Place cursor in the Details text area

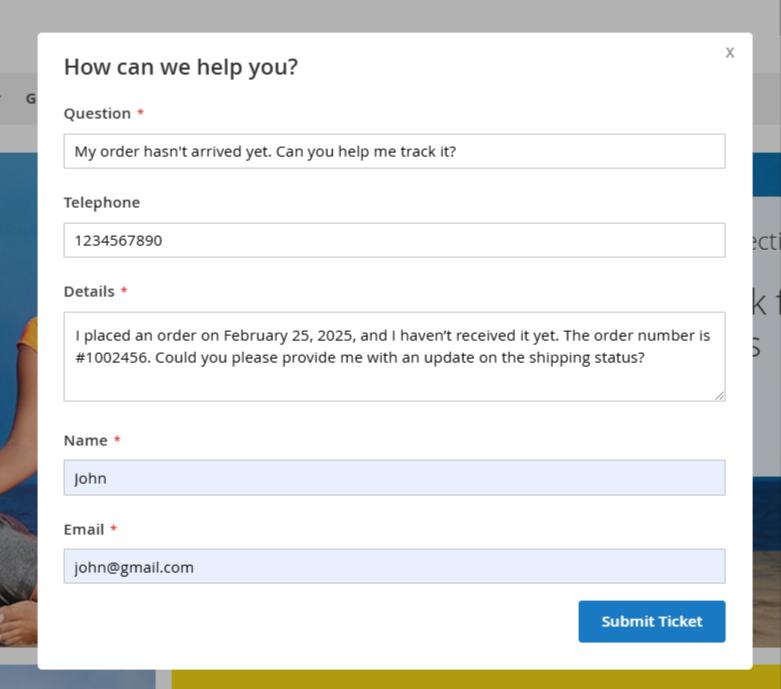pos(394,357)
